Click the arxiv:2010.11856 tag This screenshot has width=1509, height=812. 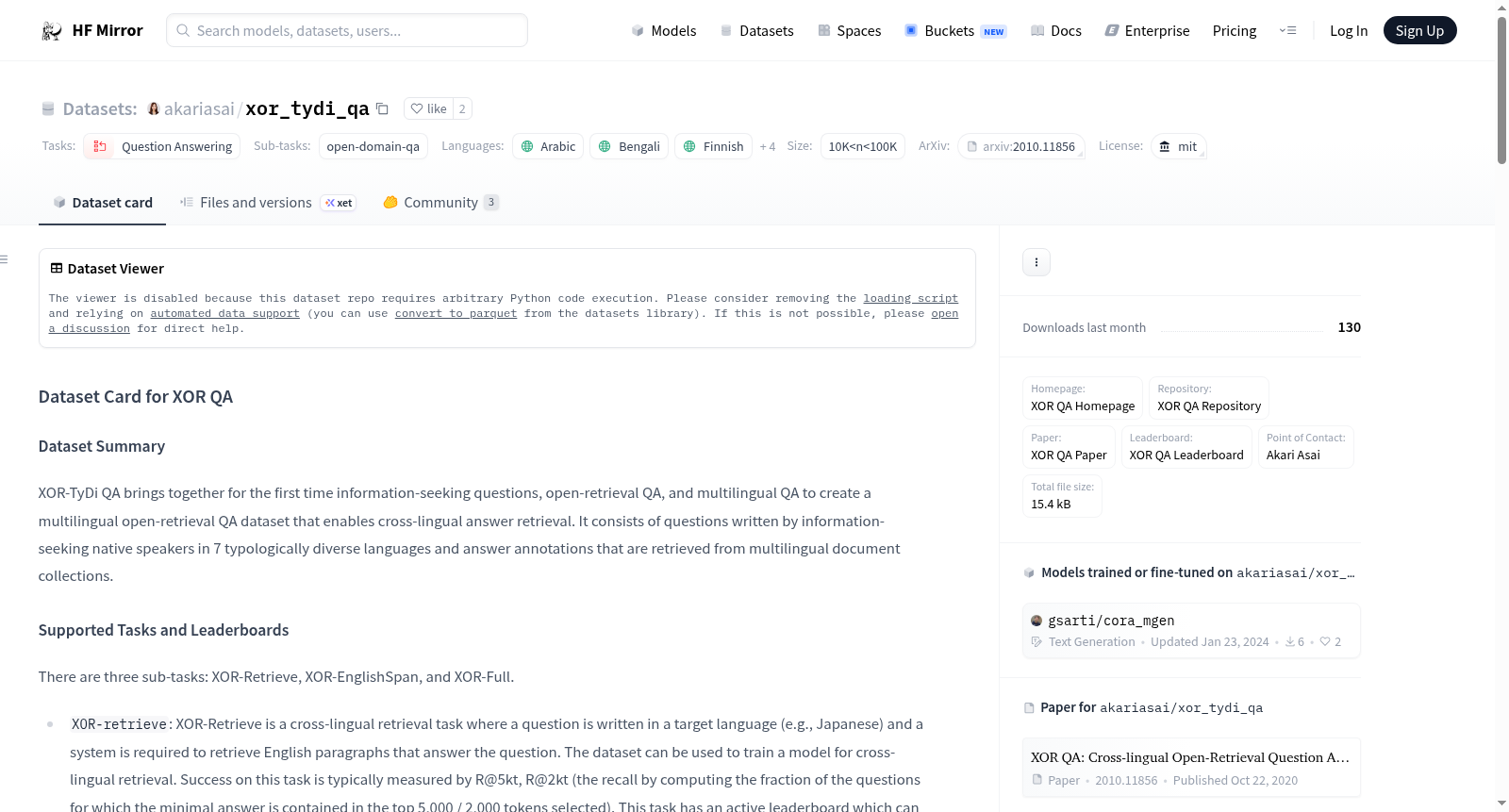pos(1021,146)
